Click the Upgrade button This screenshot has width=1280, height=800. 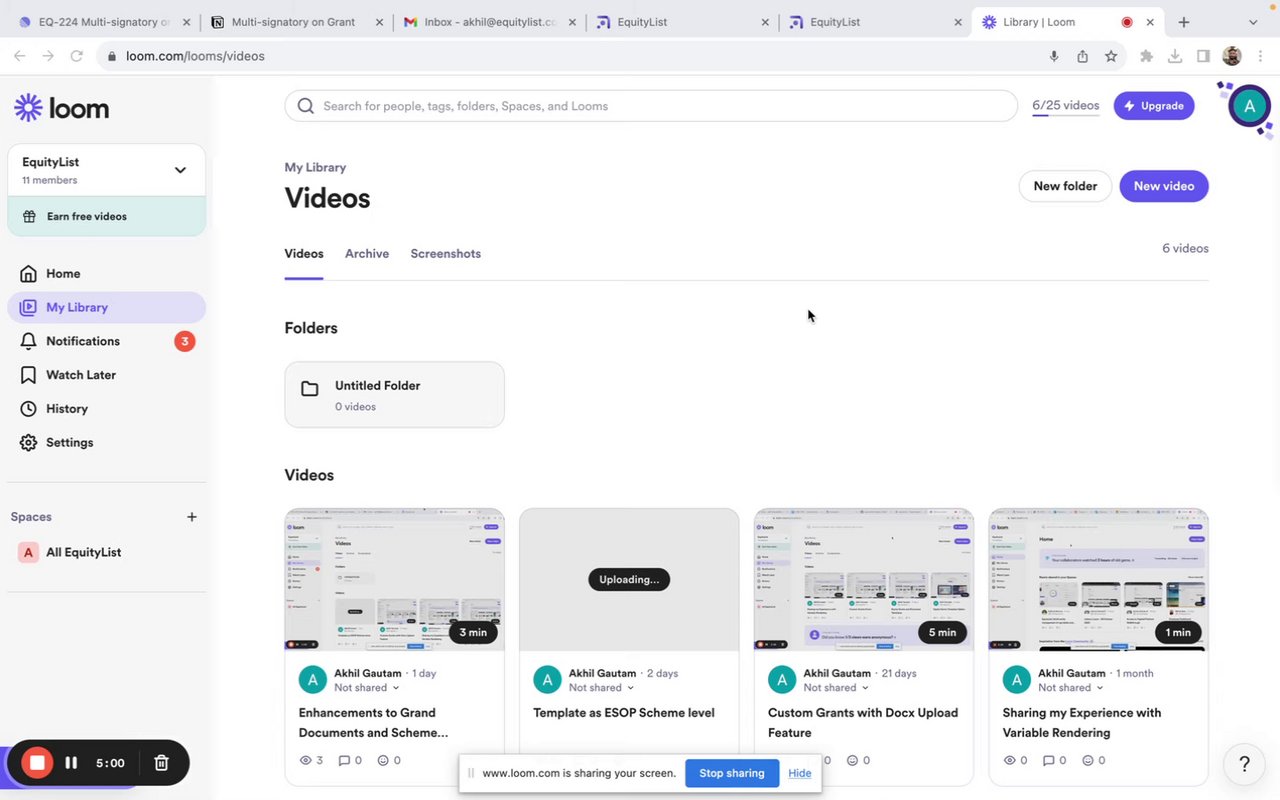(1154, 106)
